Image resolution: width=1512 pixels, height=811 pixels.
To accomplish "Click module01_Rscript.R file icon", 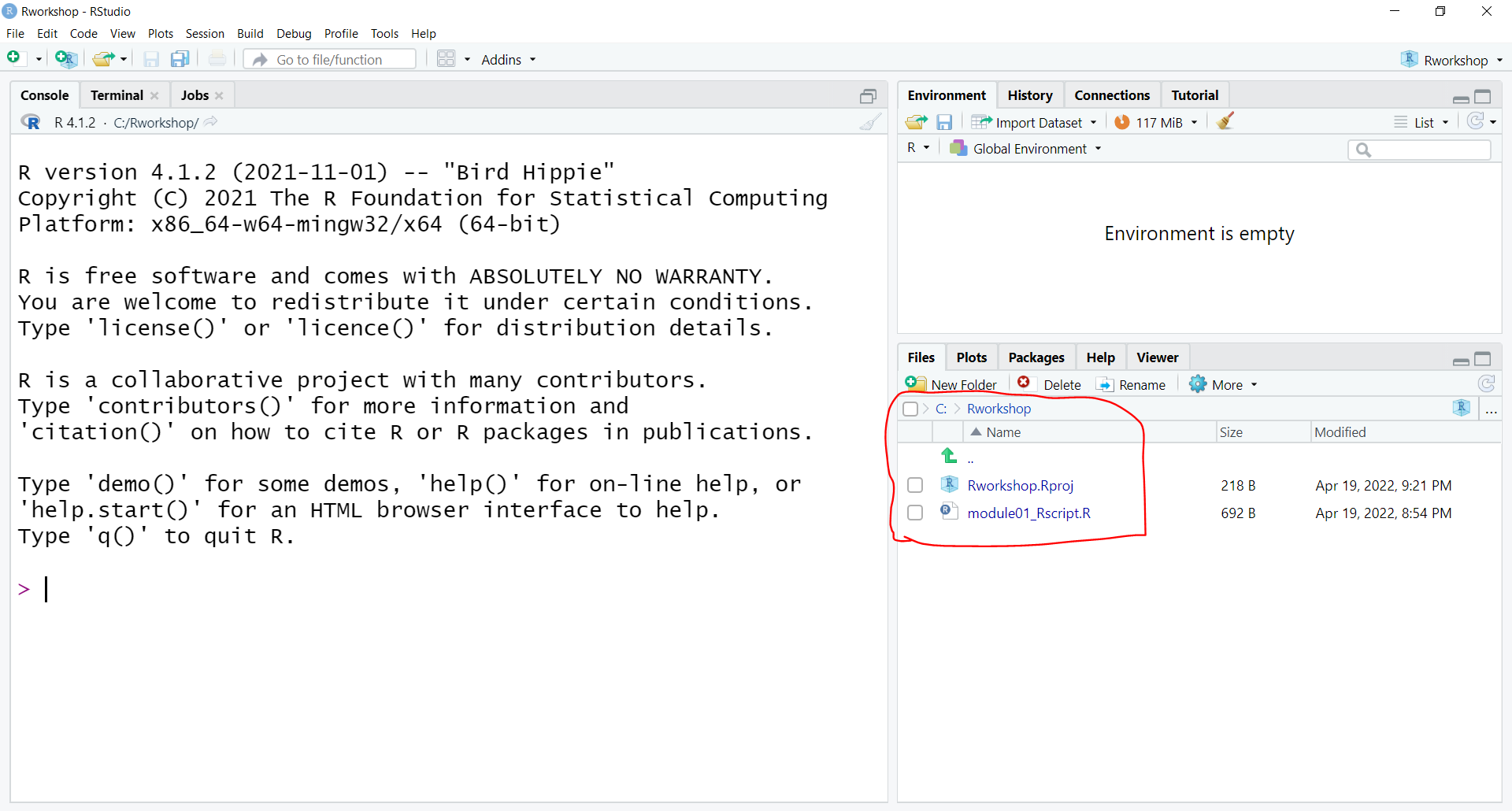I will tap(949, 512).
